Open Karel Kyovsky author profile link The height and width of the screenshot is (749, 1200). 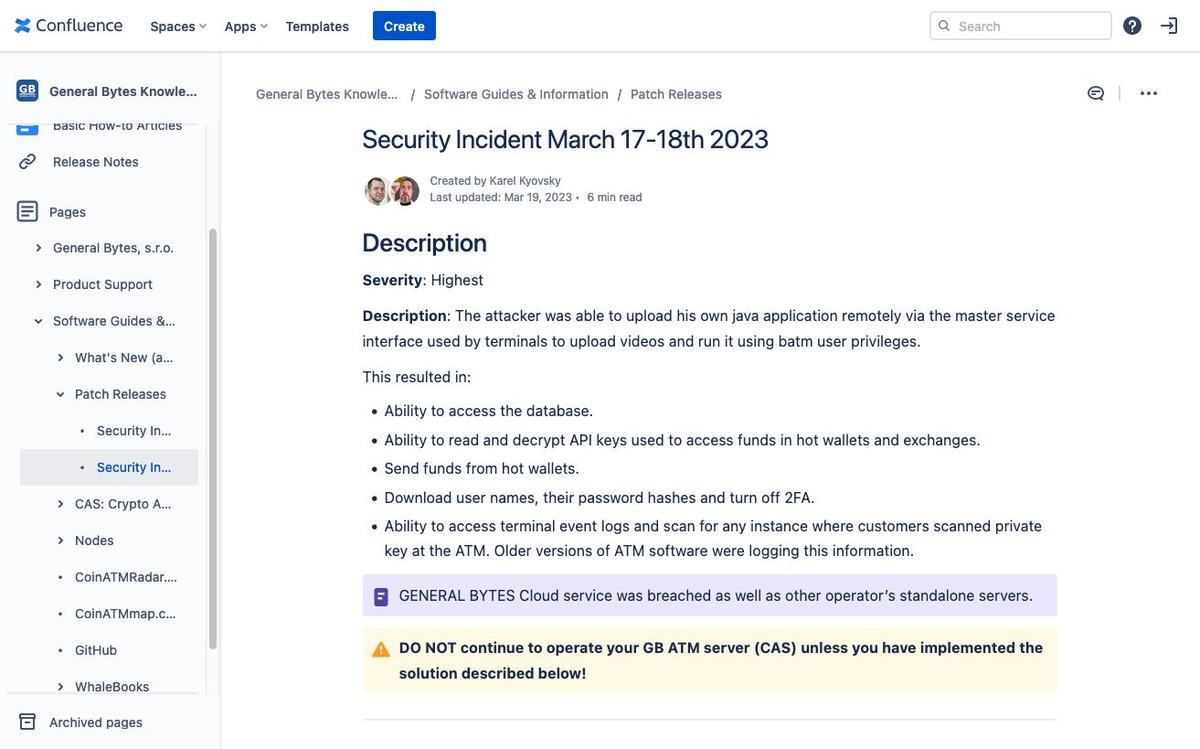pos(525,181)
